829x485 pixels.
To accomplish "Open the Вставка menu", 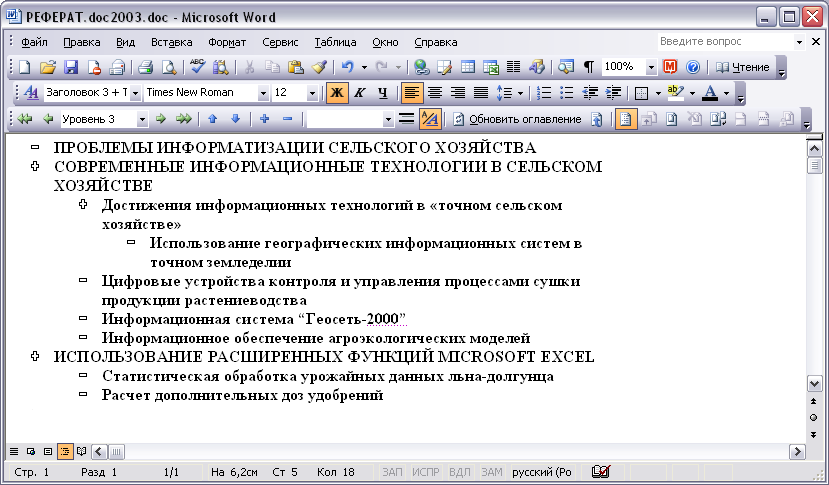I will tap(171, 42).
